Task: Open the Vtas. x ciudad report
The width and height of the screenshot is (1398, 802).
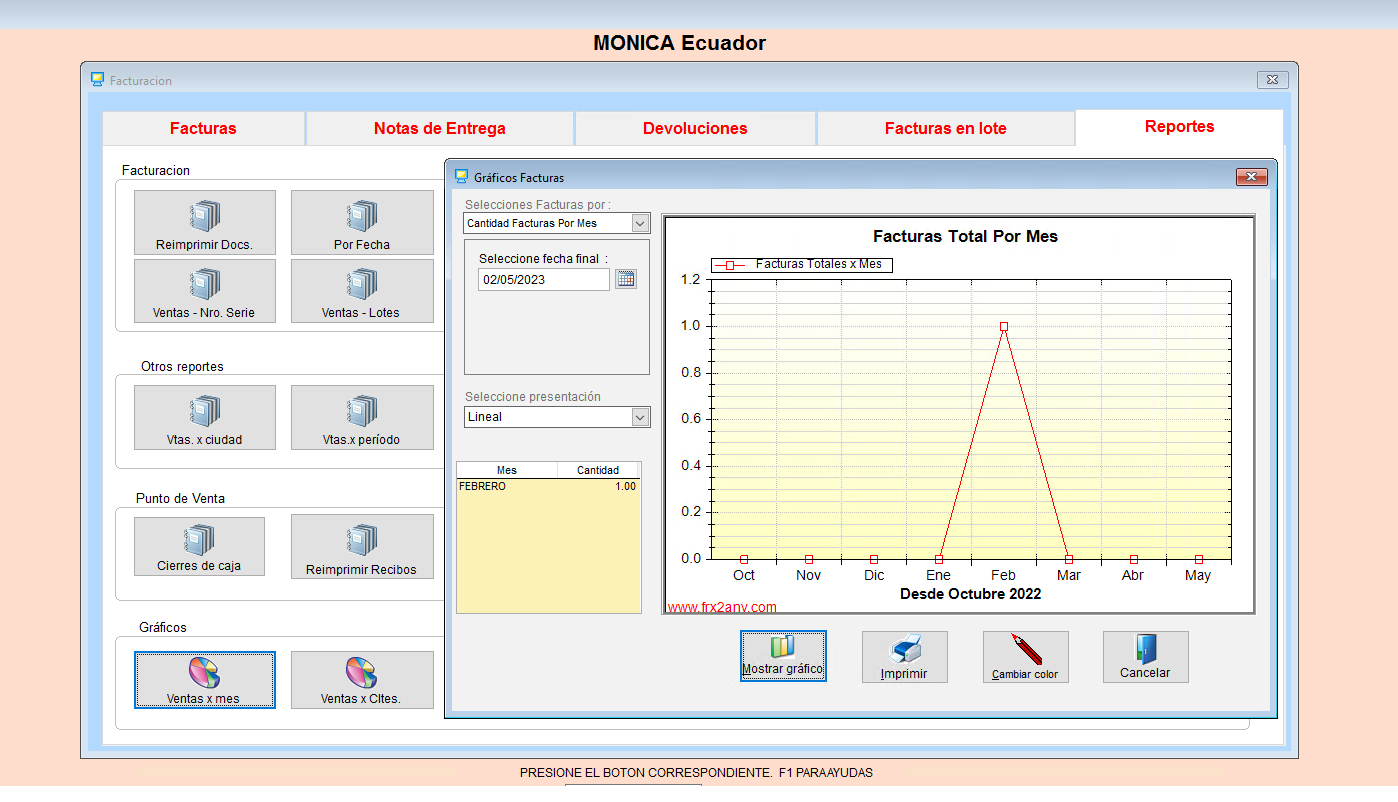Action: click(x=205, y=417)
